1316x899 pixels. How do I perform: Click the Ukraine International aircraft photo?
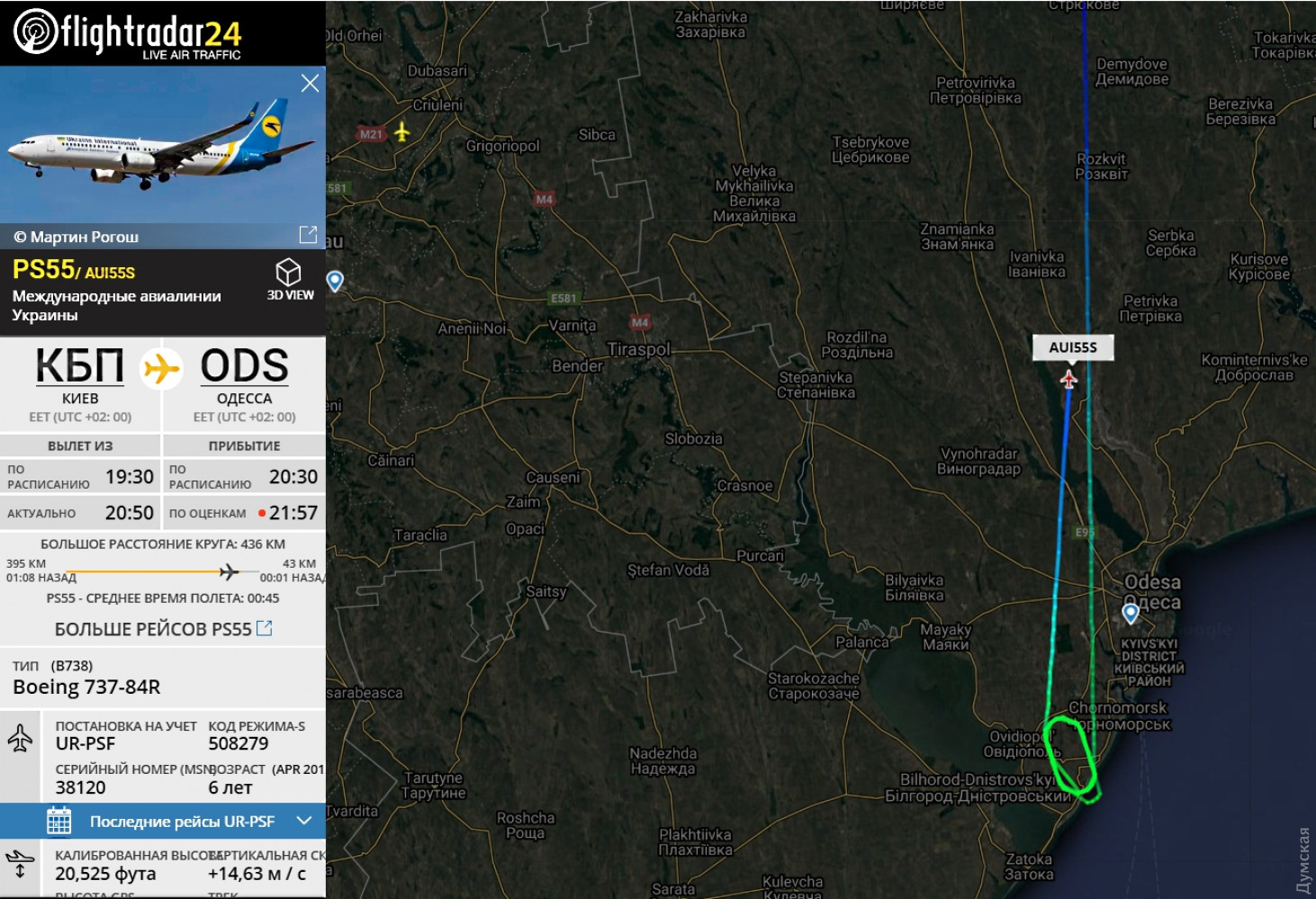pyautogui.click(x=163, y=144)
